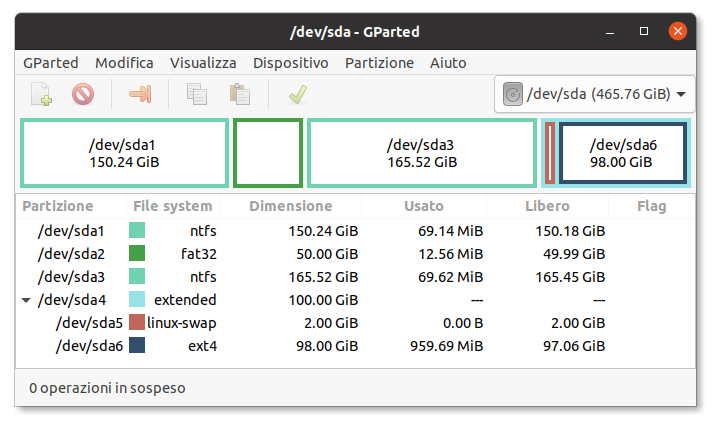Select the /dev/sda6 block in disk map
The image size is (715, 425).
click(x=622, y=153)
